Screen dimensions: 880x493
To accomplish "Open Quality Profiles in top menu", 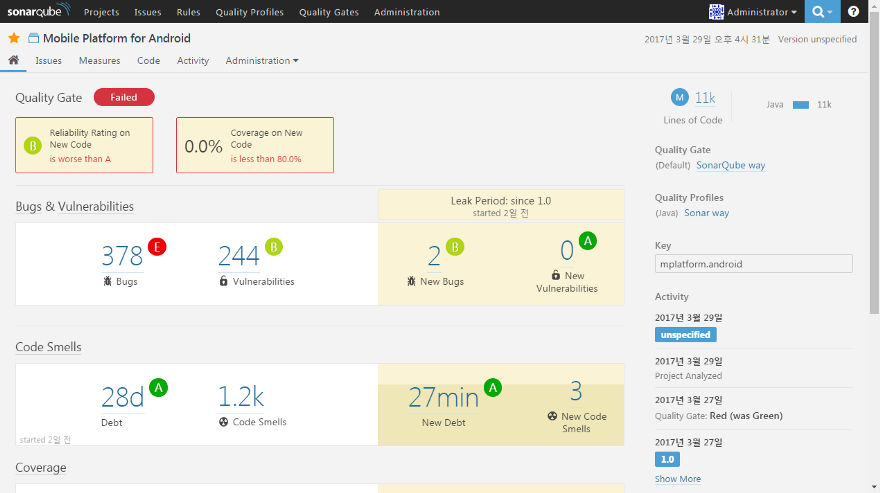I will [x=250, y=12].
